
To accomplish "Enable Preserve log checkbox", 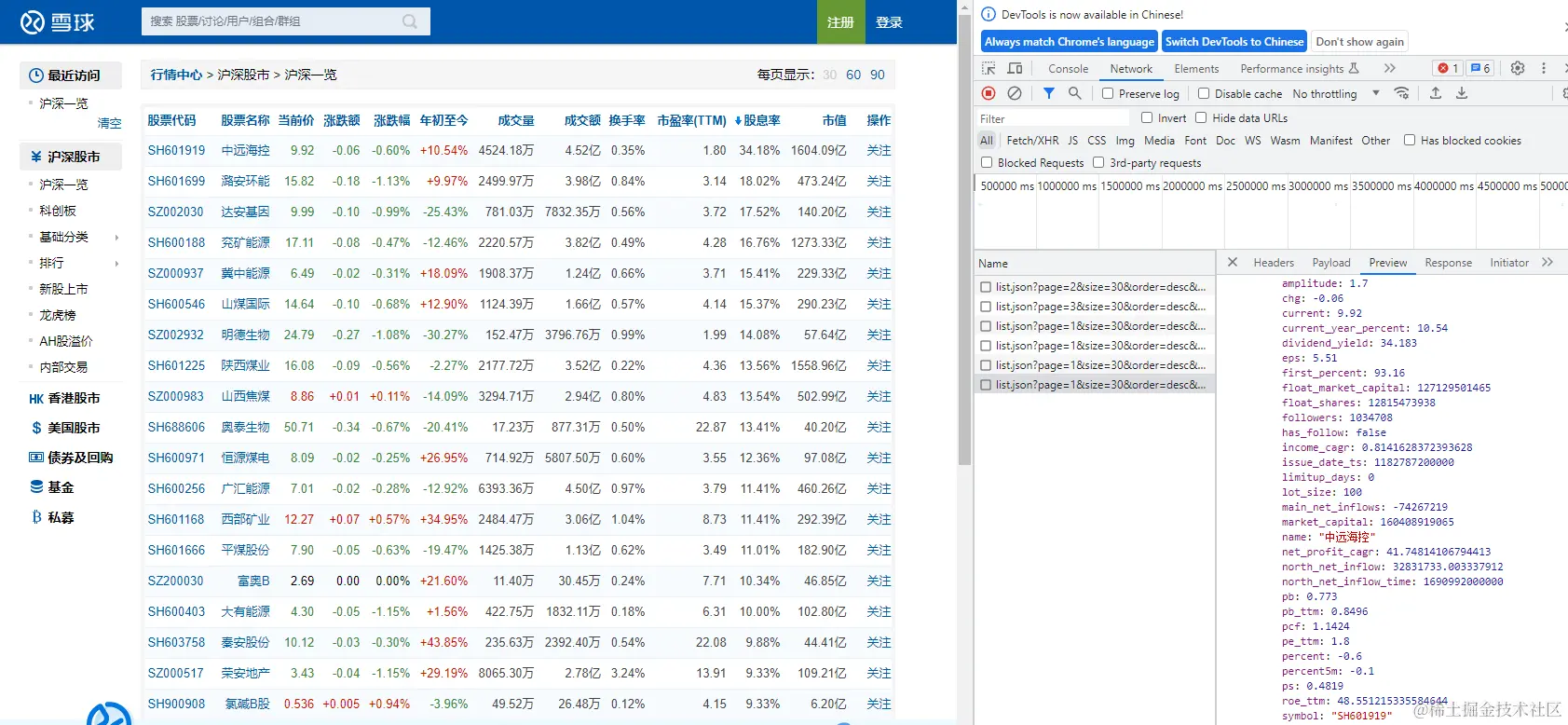I will tap(1108, 93).
